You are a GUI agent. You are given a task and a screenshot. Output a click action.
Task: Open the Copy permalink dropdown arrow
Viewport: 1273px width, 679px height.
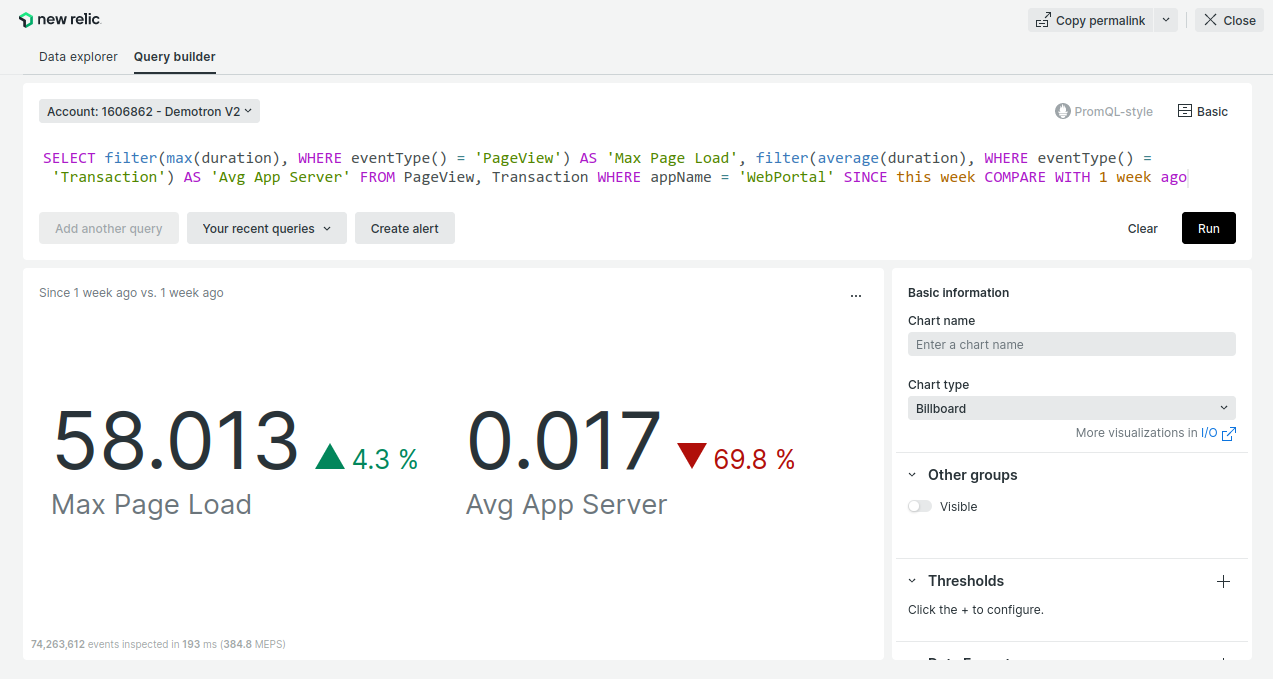(x=1166, y=20)
